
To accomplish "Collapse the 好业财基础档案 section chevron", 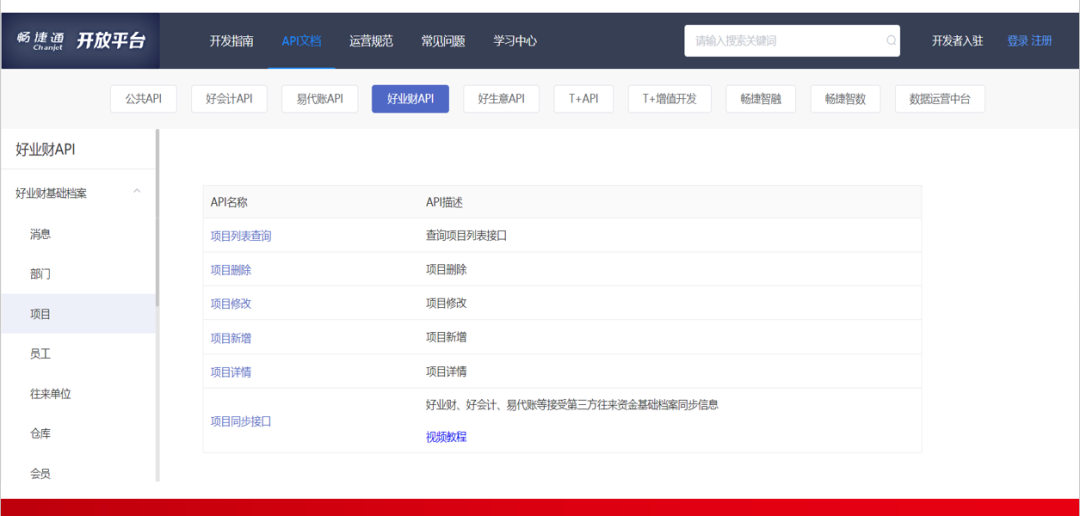I will [137, 191].
